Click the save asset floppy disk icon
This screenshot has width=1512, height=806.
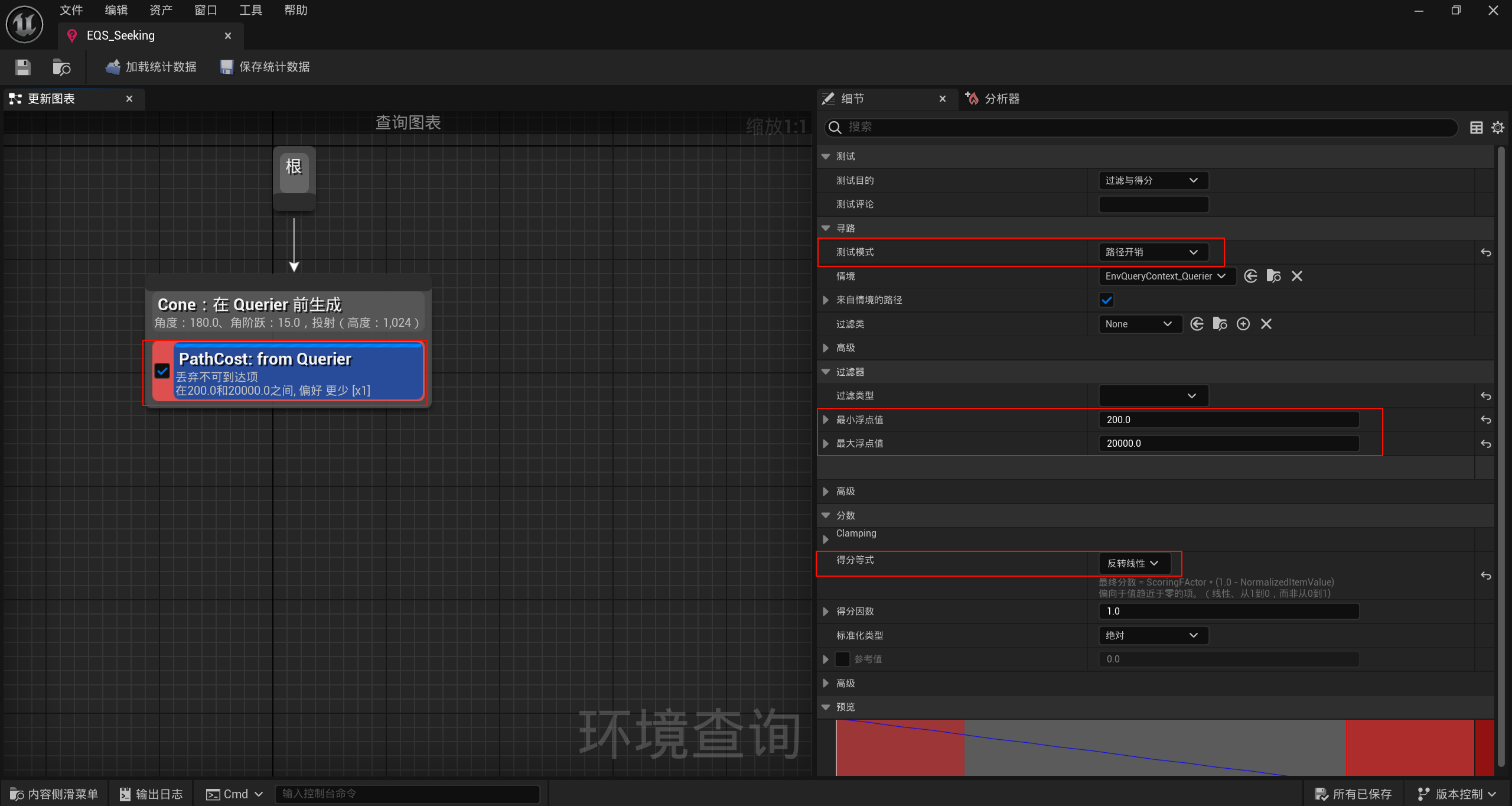22,67
